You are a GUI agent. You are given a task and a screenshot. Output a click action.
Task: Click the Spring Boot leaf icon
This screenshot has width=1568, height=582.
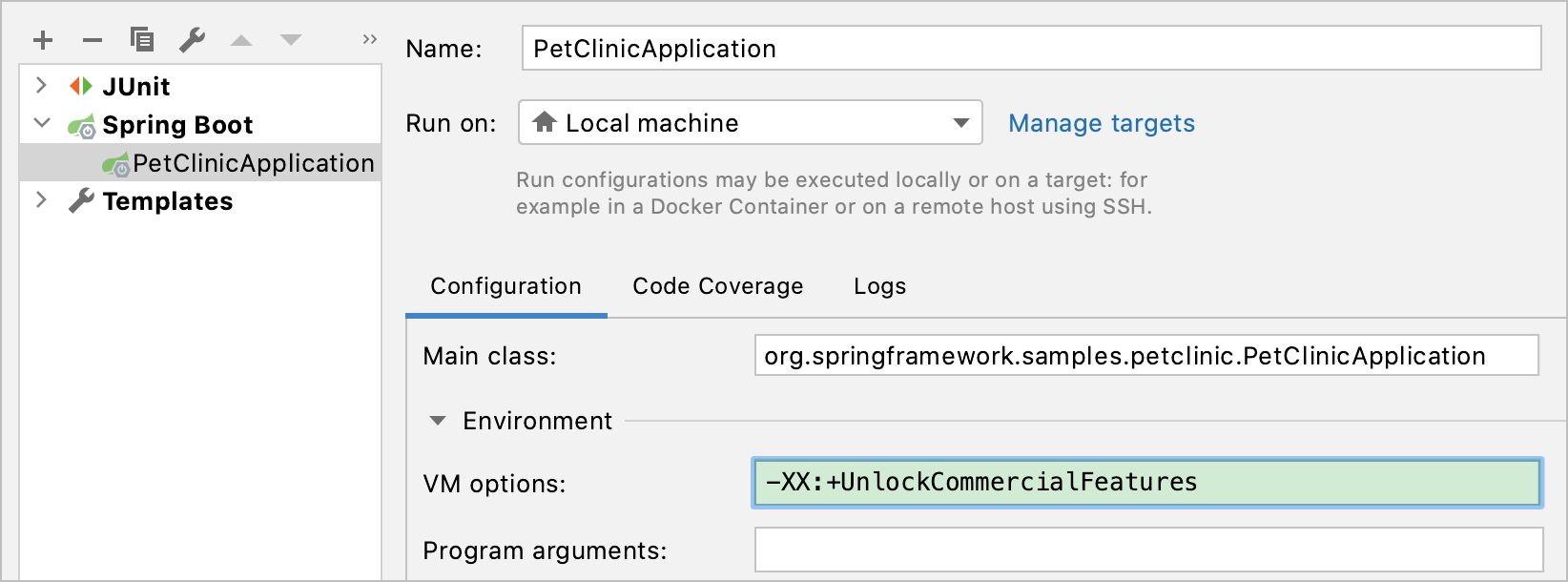(82, 126)
